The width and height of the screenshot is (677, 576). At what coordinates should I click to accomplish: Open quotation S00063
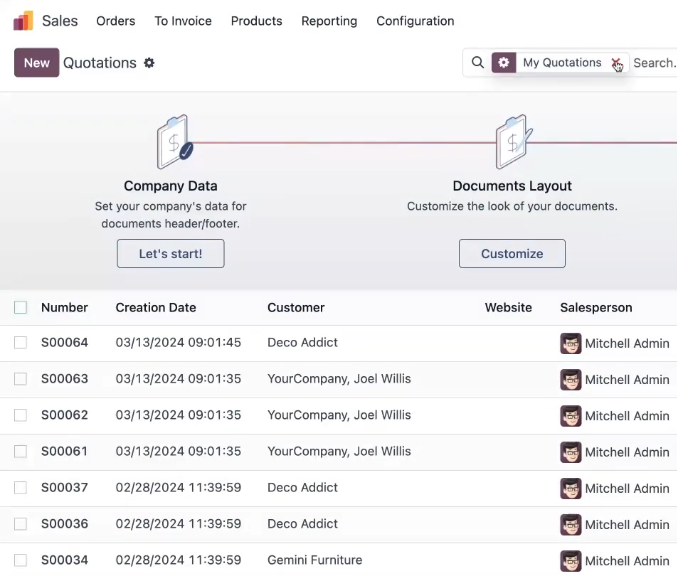point(65,379)
